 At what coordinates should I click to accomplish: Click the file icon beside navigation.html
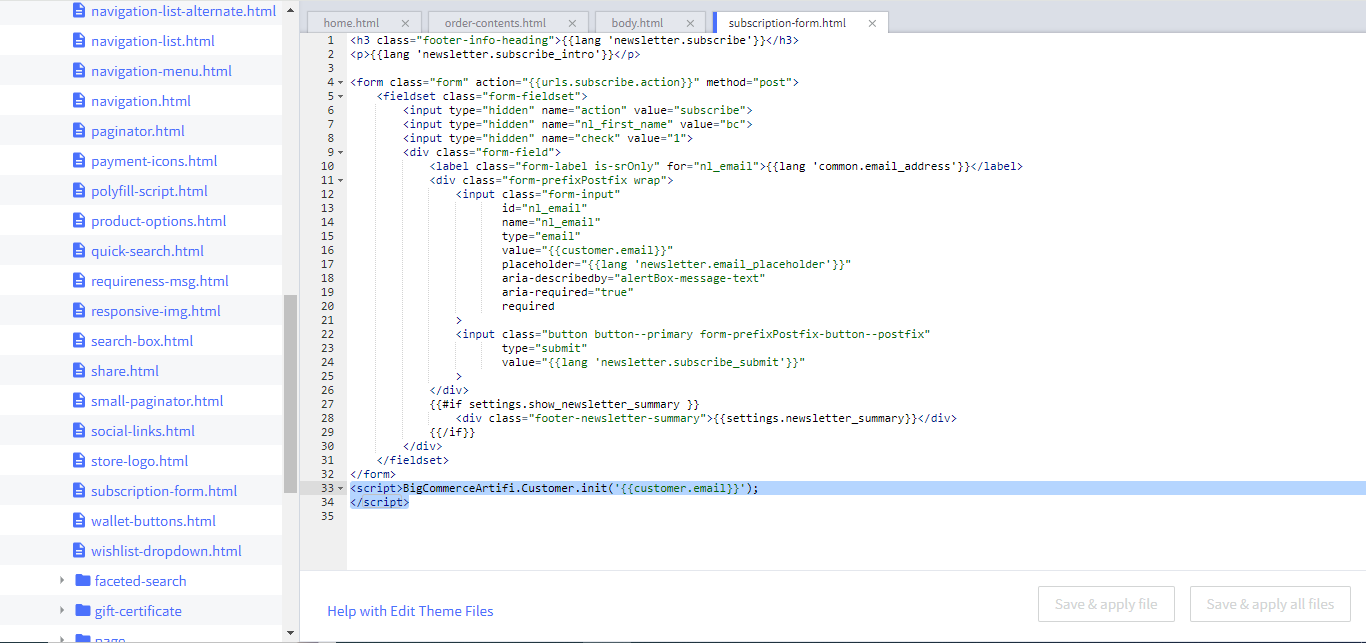[81, 101]
